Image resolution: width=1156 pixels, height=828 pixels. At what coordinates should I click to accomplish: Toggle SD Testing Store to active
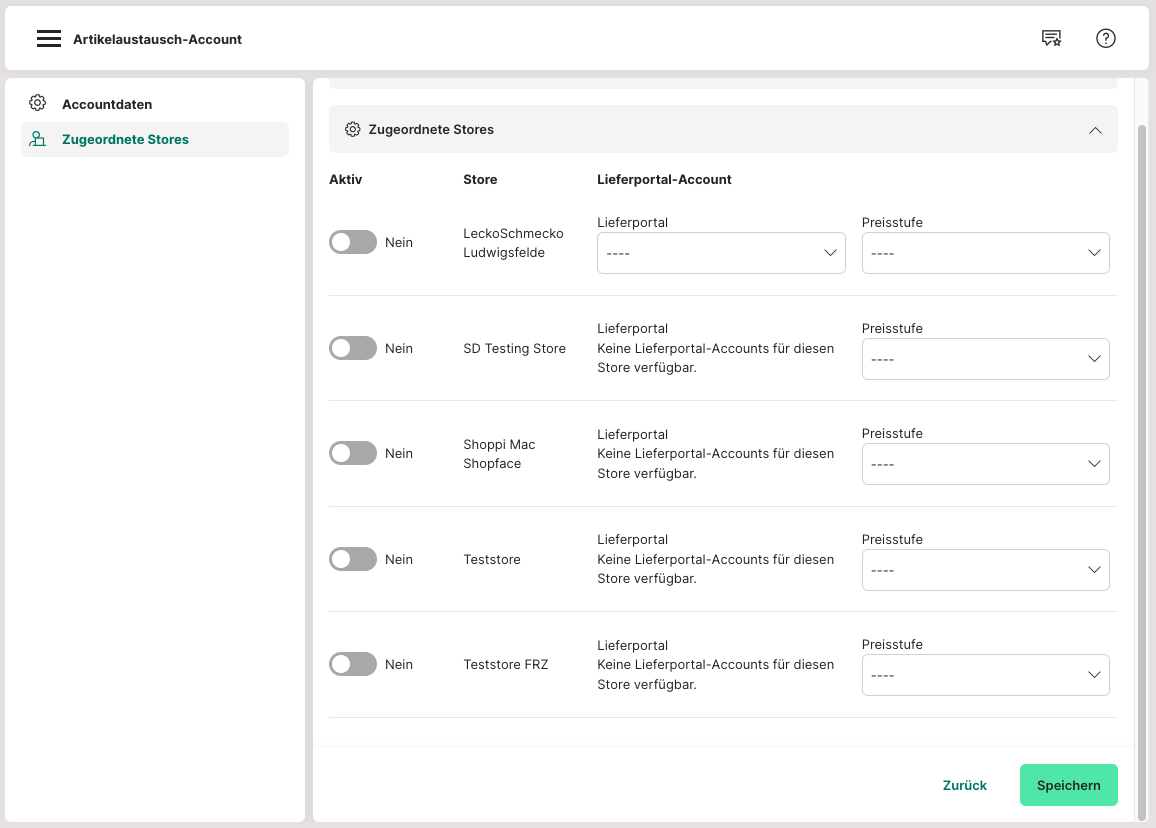tap(352, 348)
